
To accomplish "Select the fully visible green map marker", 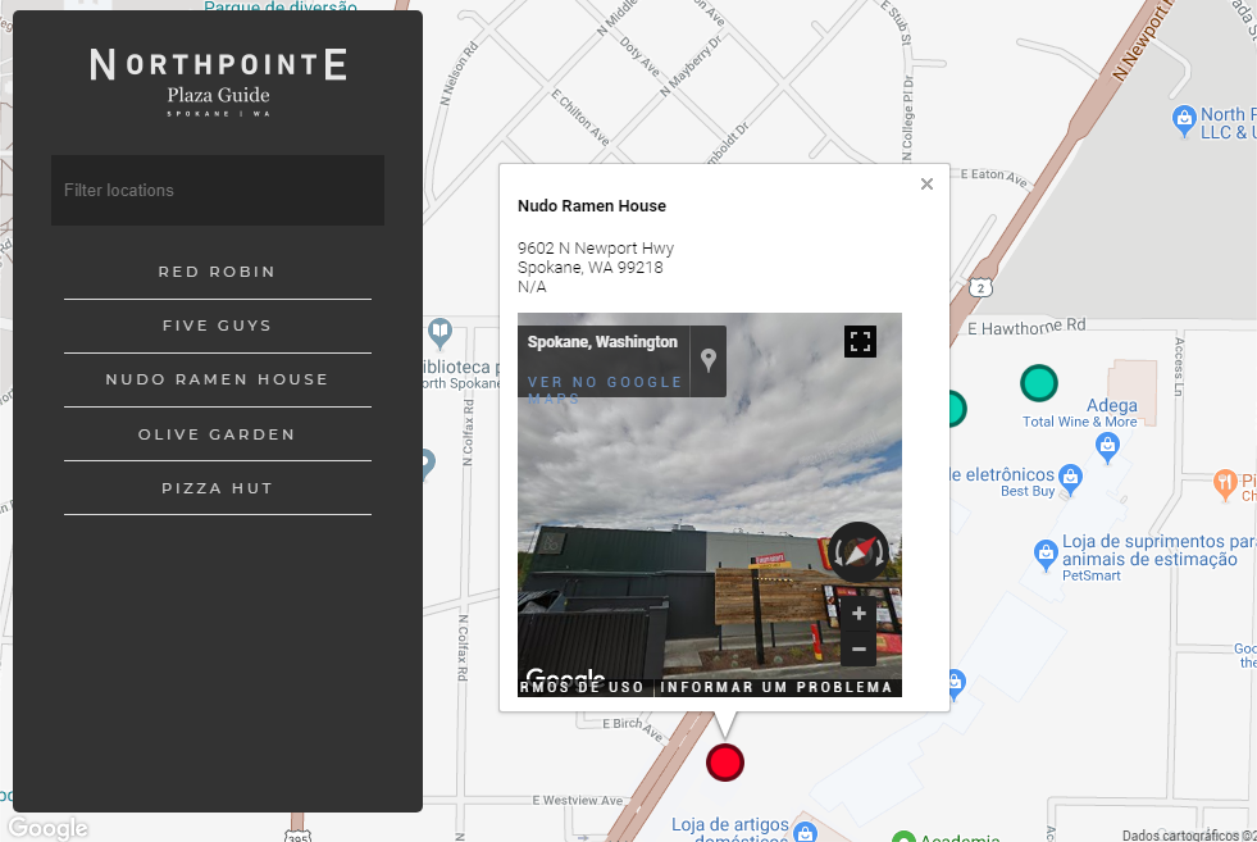I will point(1039,383).
